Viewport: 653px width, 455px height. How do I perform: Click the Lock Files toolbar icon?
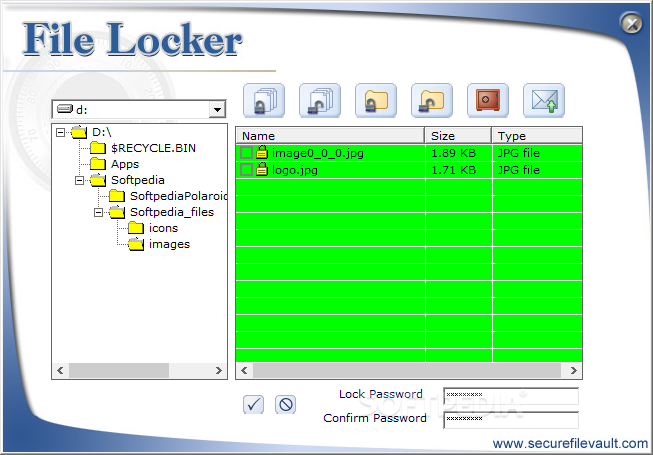(x=264, y=101)
